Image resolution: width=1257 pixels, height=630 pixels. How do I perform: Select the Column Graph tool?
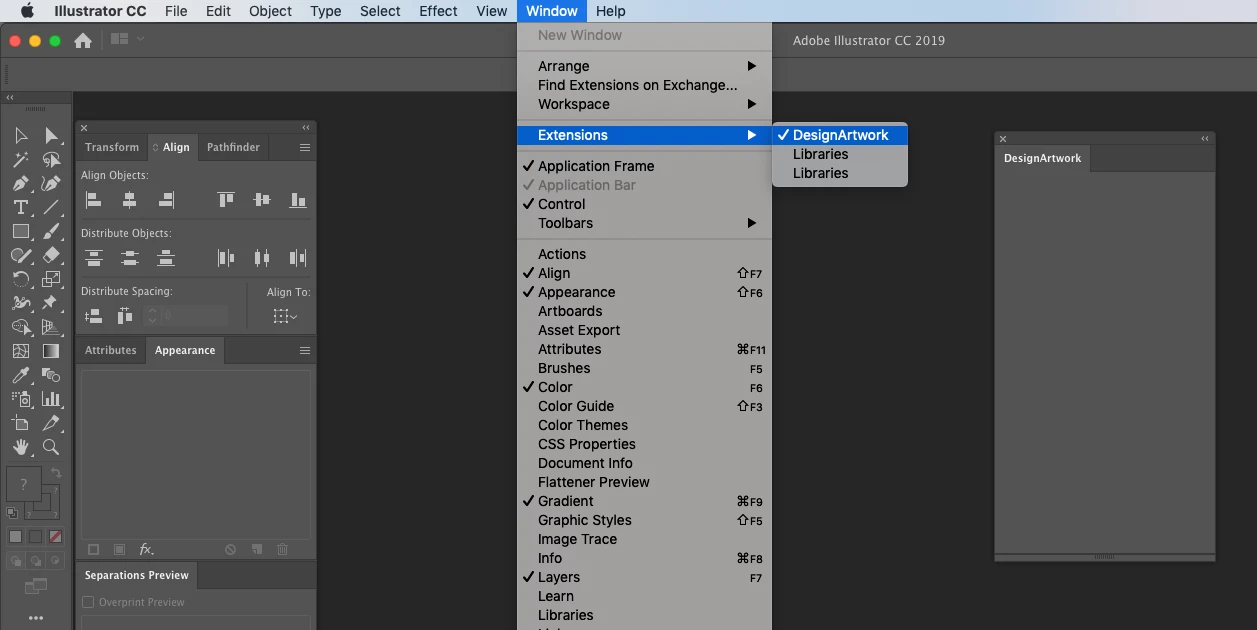point(52,400)
